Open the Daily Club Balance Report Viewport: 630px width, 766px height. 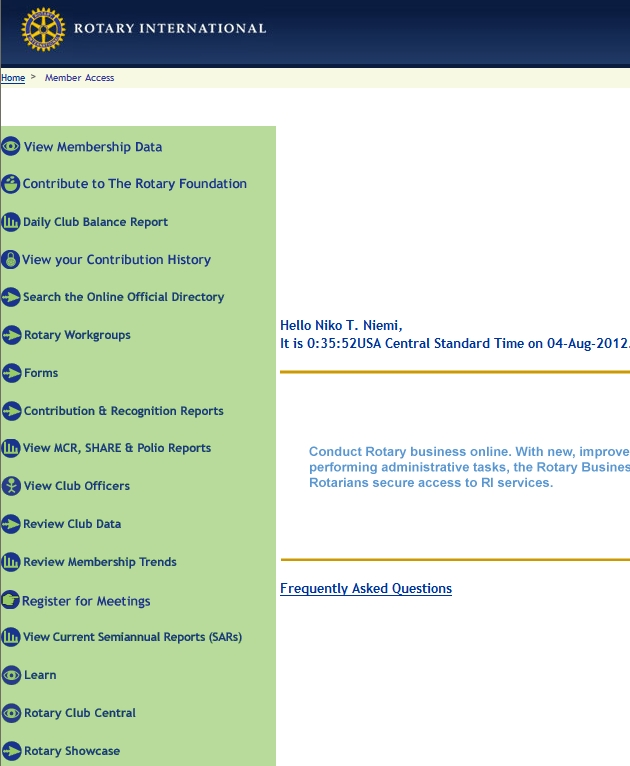coord(95,222)
